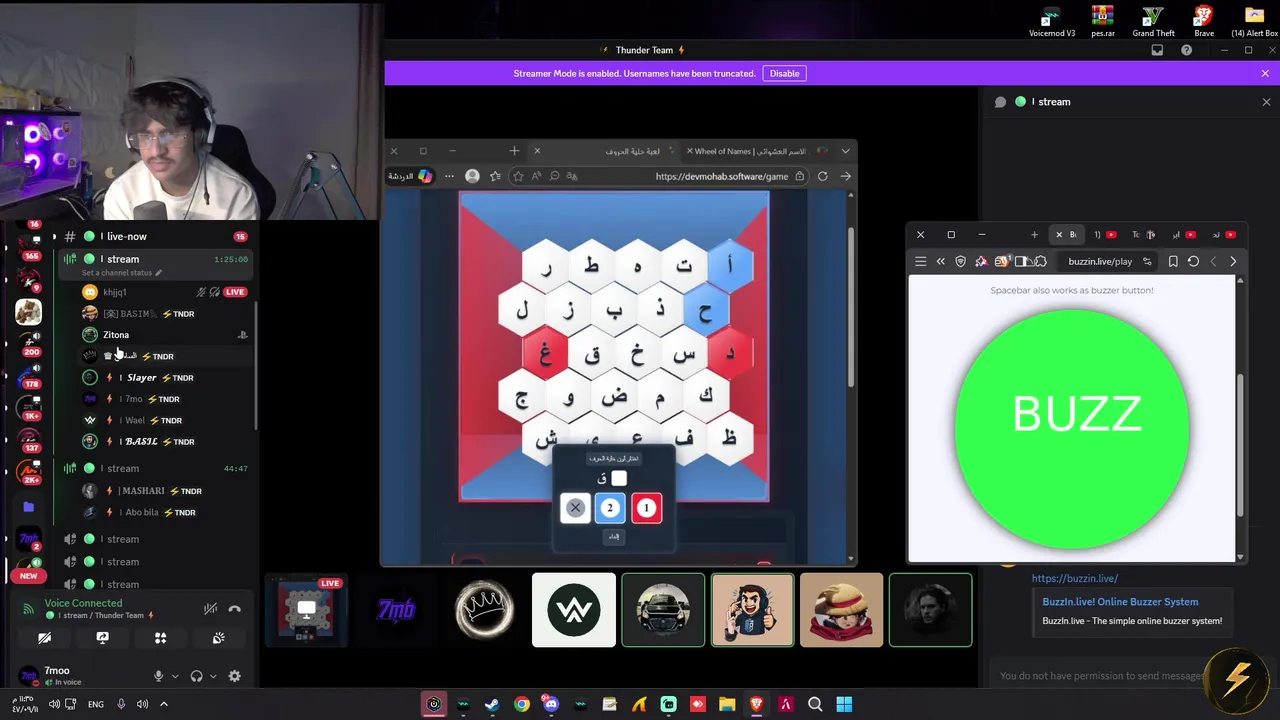Open Steam from taskbar
1280x720 pixels.
click(x=492, y=704)
